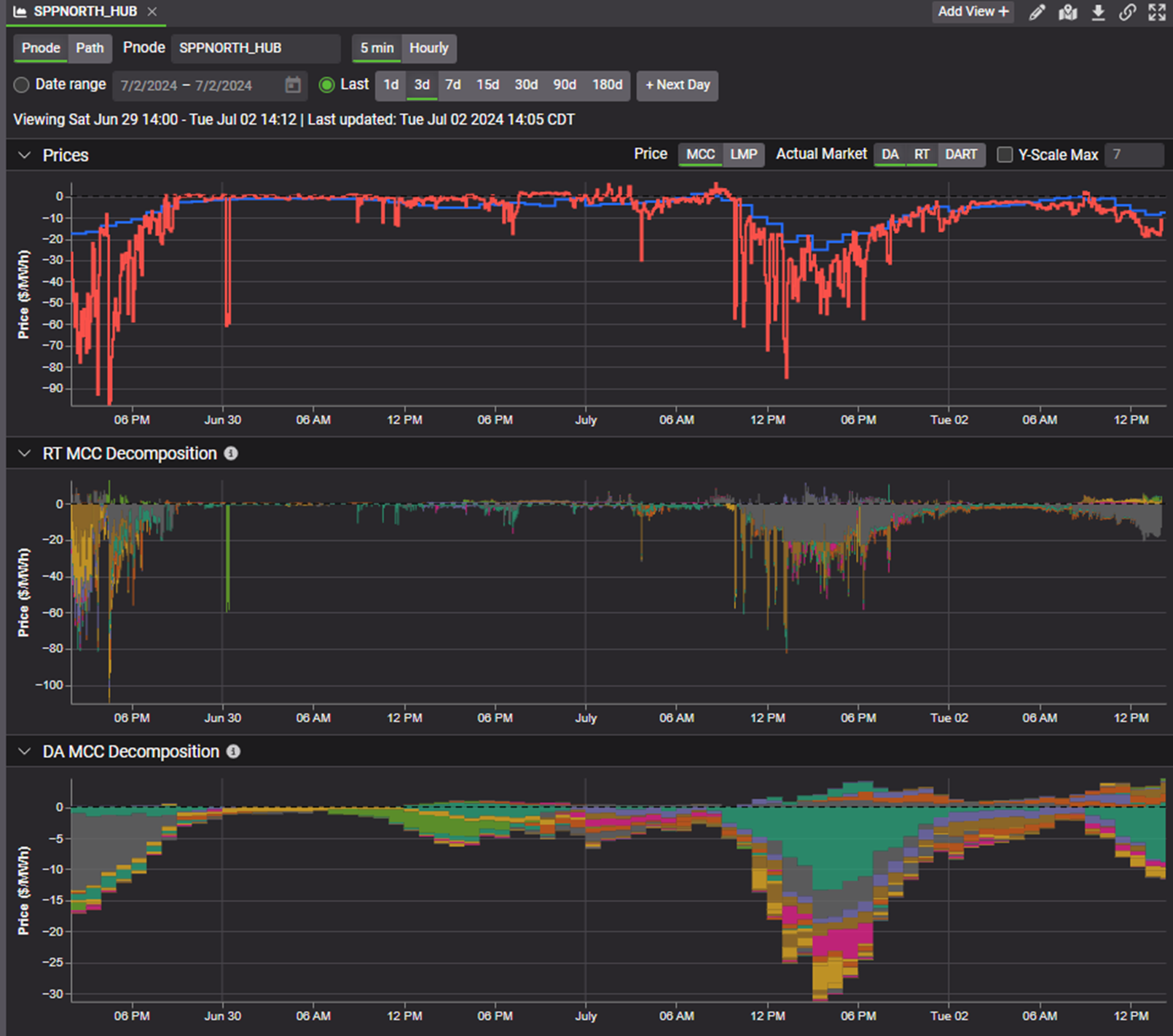1173x1036 pixels.
Task: Copy link with the chain icon
Action: click(1127, 12)
